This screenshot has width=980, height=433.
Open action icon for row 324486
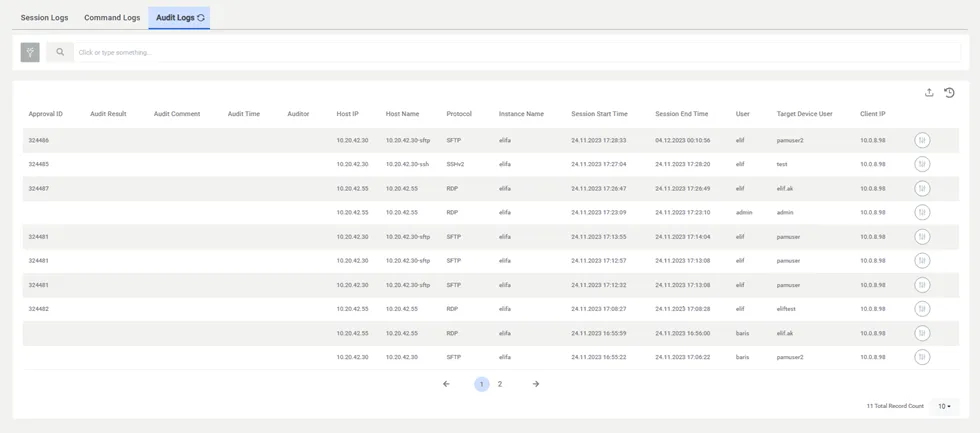[922, 141]
